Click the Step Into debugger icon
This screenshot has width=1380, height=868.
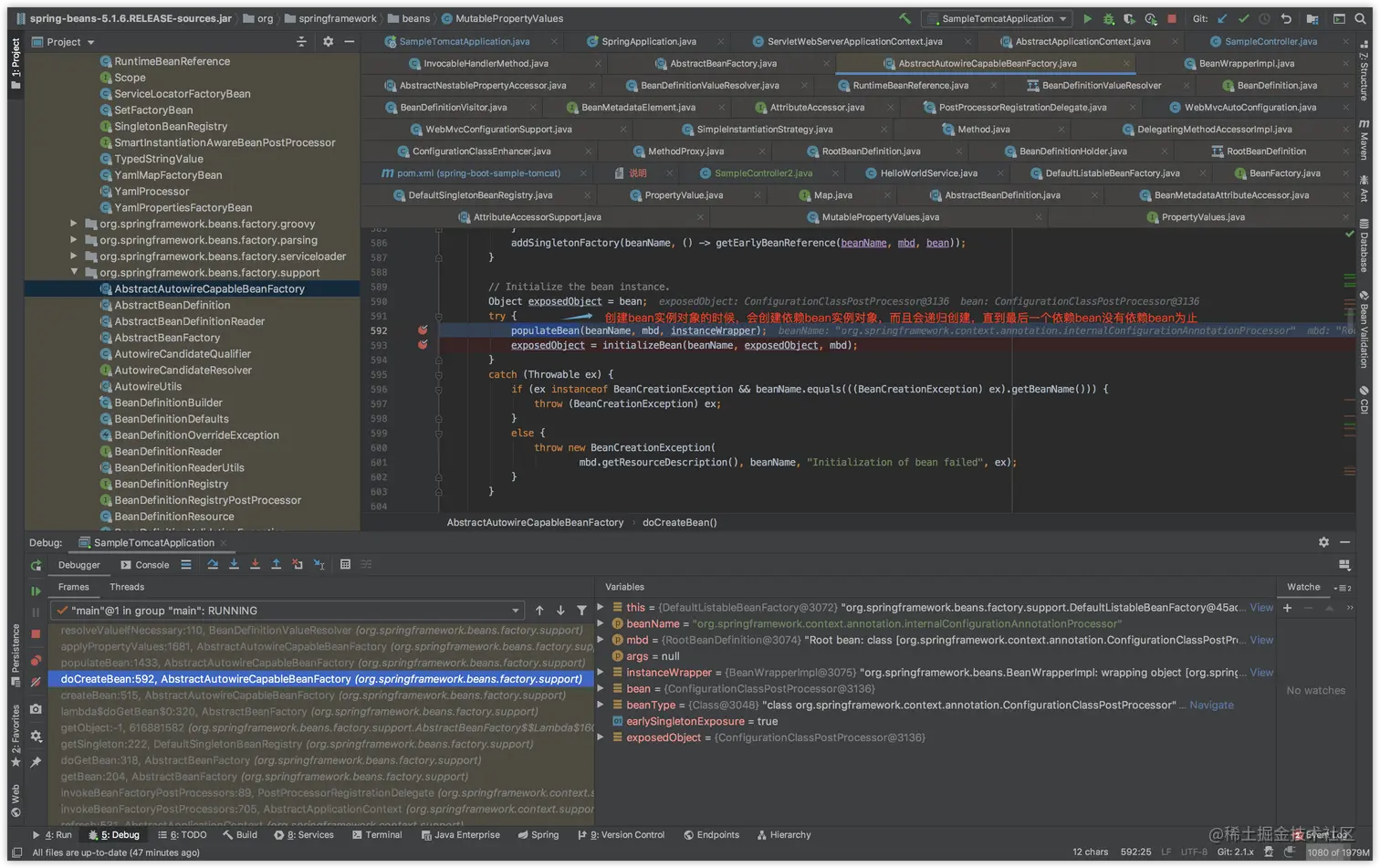tap(234, 565)
